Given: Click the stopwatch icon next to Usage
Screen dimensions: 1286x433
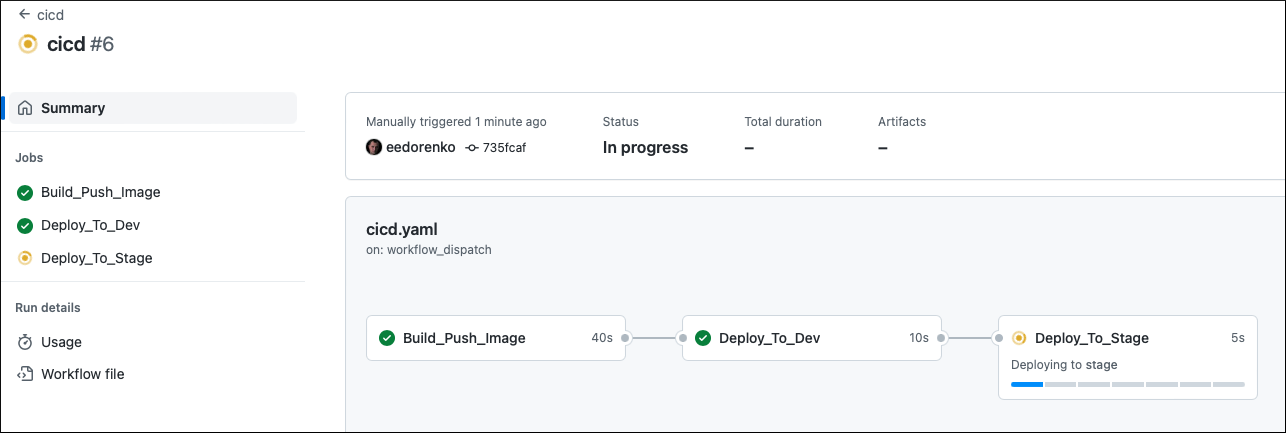Looking at the screenshot, I should pos(25,342).
